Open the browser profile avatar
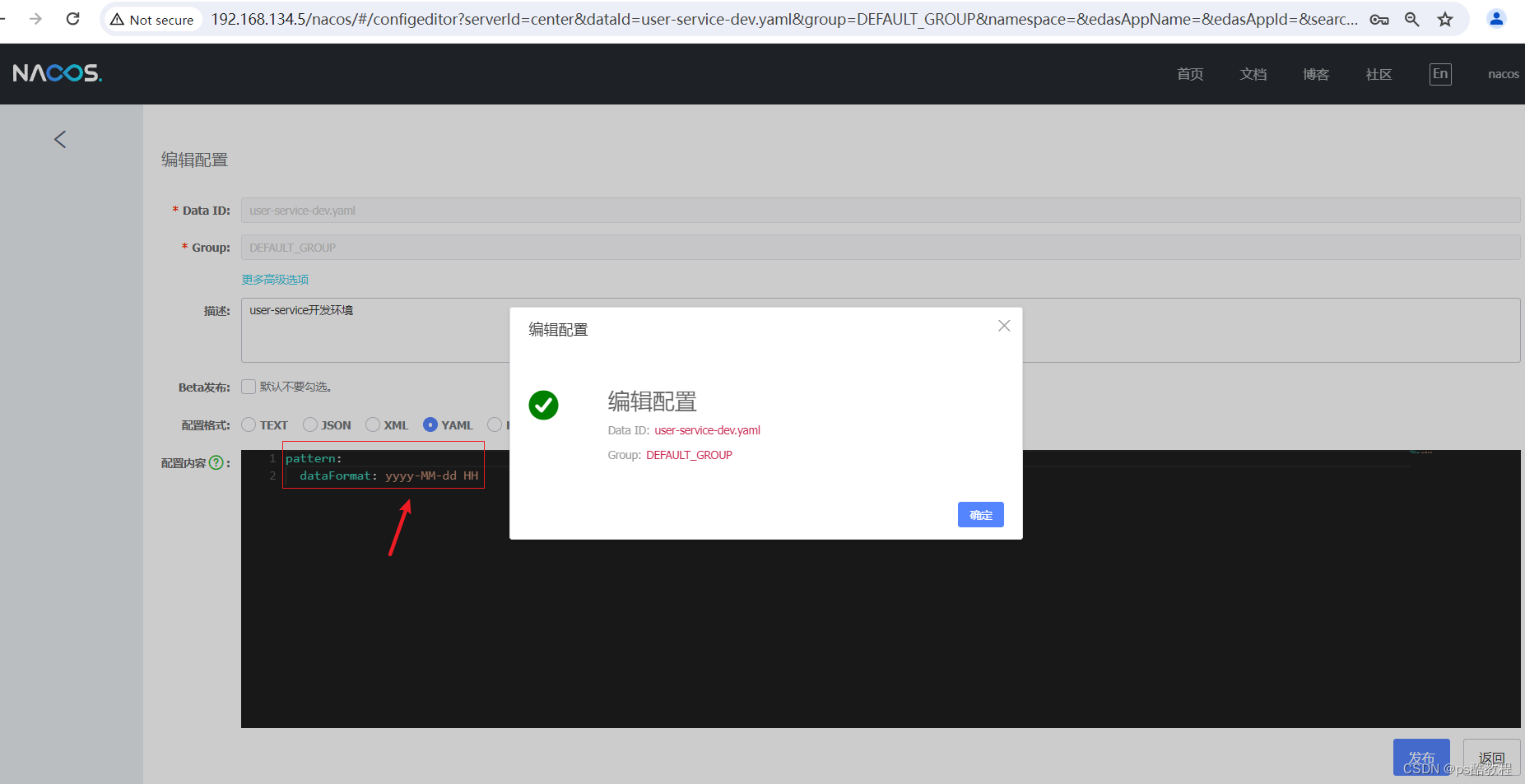Screen dimensions: 1525x784 (x=1496, y=19)
